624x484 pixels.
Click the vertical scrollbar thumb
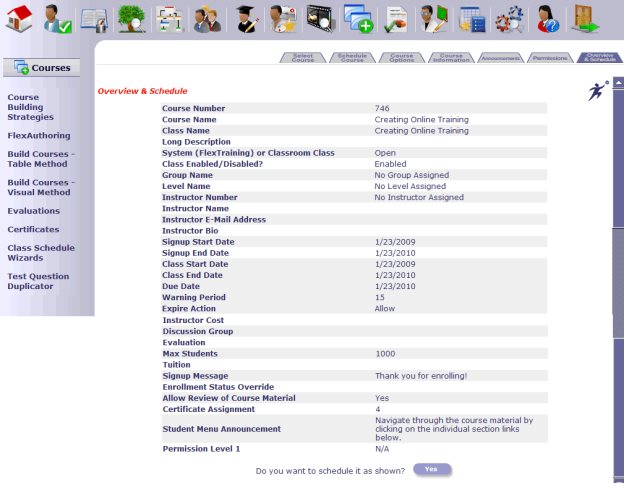tap(618, 283)
